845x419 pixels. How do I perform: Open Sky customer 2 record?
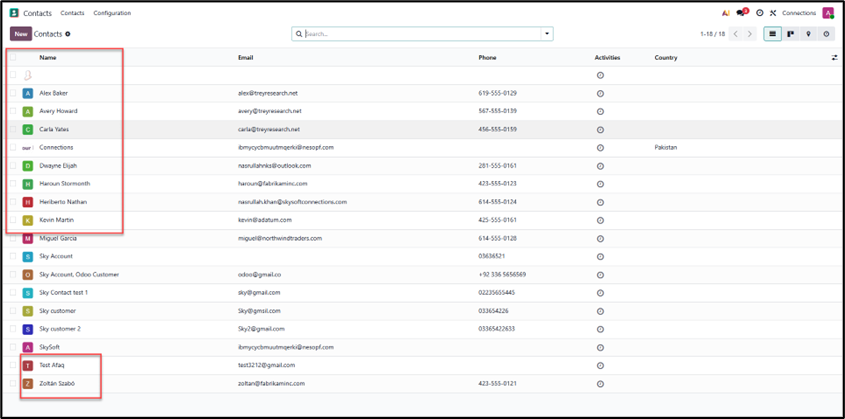tap(60, 329)
